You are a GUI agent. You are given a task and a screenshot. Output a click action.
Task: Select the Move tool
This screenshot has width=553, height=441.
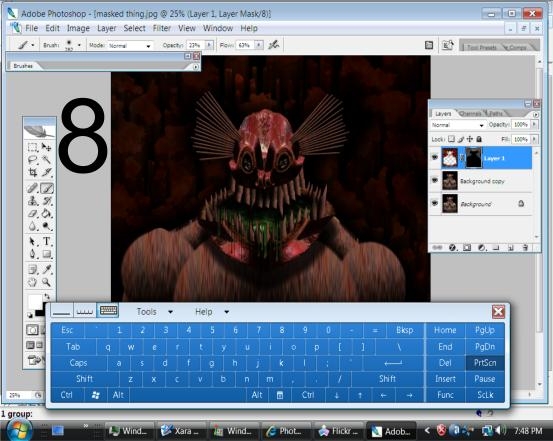tap(47, 147)
